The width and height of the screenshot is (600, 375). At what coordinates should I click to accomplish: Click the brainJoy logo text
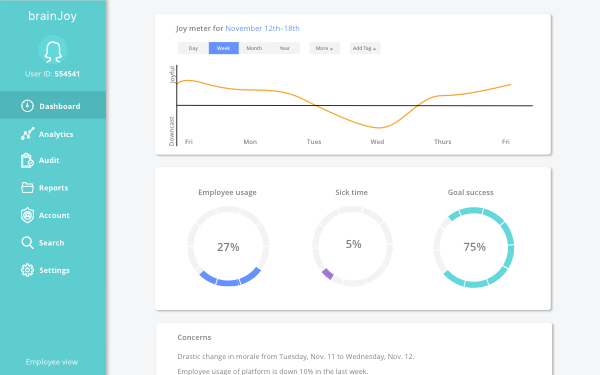pos(52,16)
